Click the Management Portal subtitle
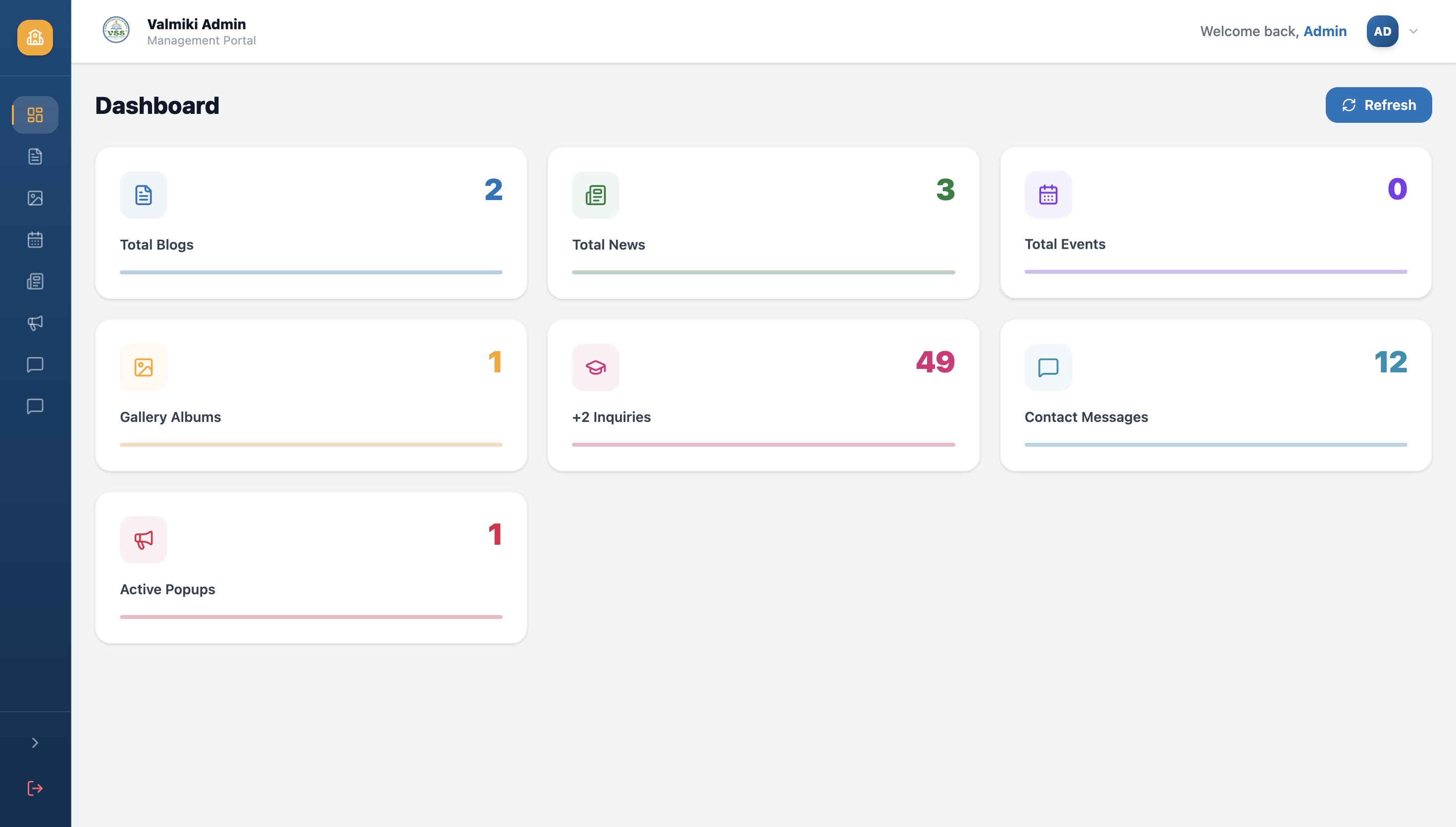 pos(201,41)
